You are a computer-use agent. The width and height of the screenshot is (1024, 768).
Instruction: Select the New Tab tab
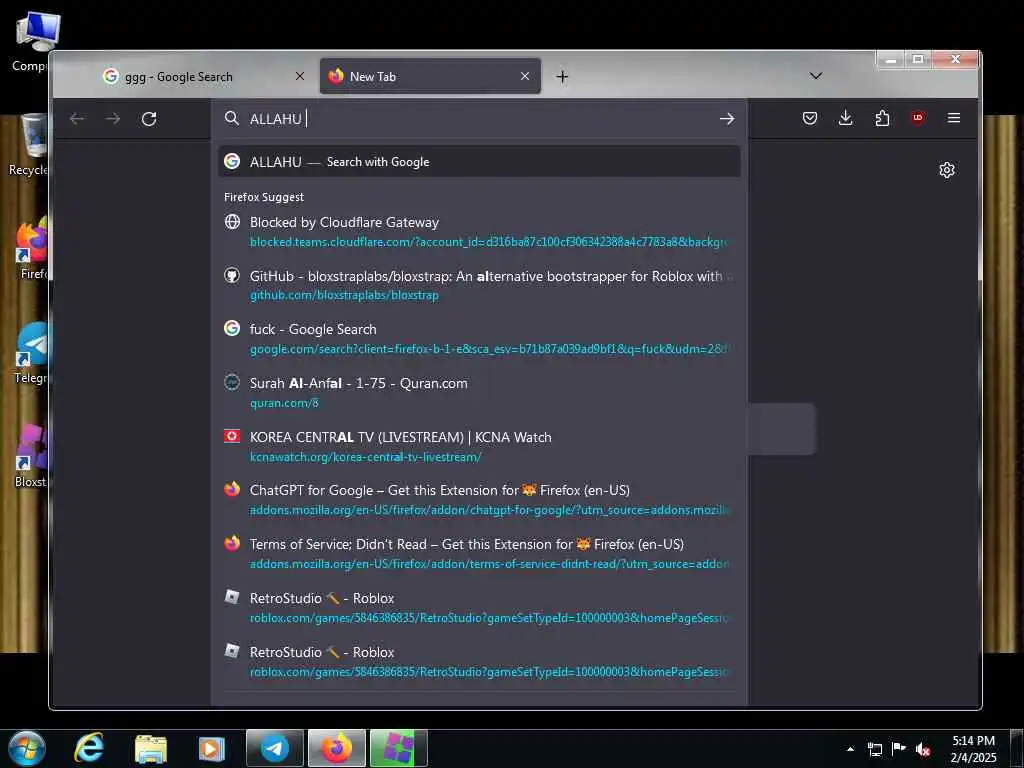pos(430,76)
